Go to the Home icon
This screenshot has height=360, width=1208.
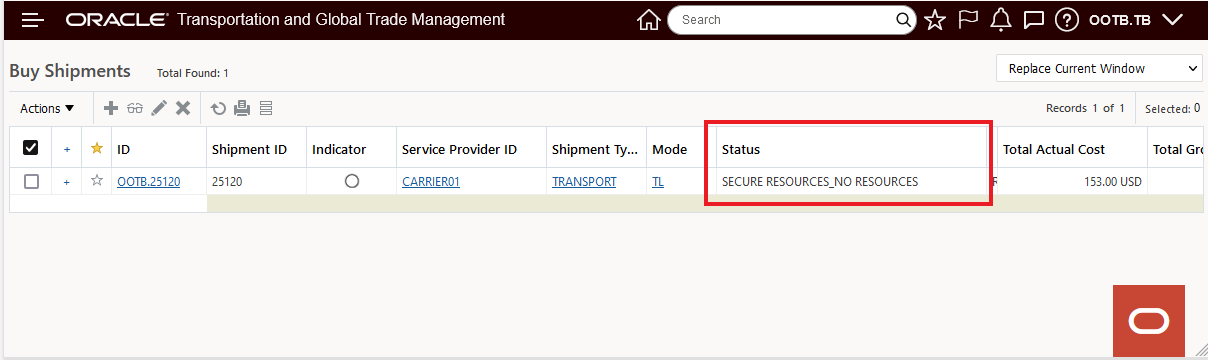coord(648,20)
